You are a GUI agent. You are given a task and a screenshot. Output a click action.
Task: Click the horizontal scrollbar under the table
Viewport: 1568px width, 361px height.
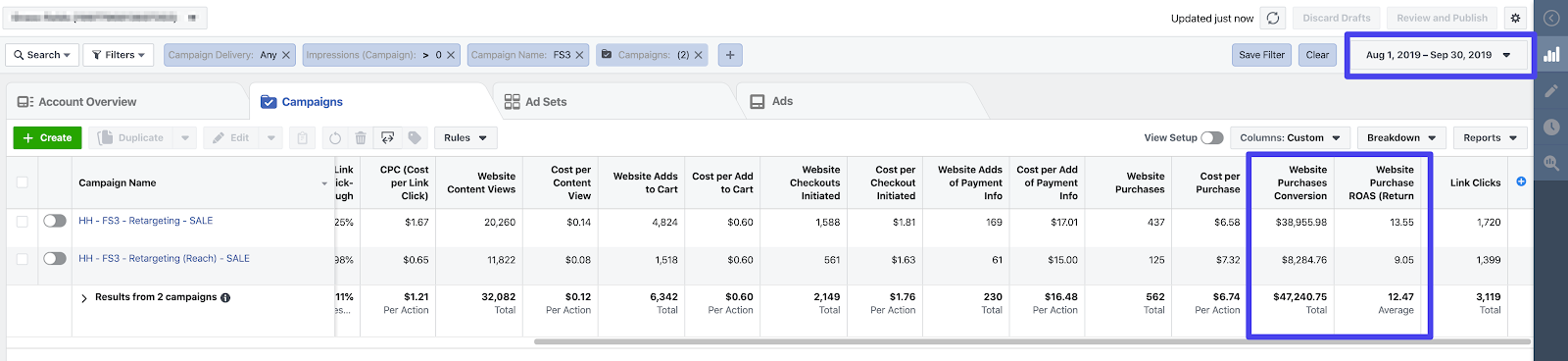pyautogui.click(x=1032, y=342)
